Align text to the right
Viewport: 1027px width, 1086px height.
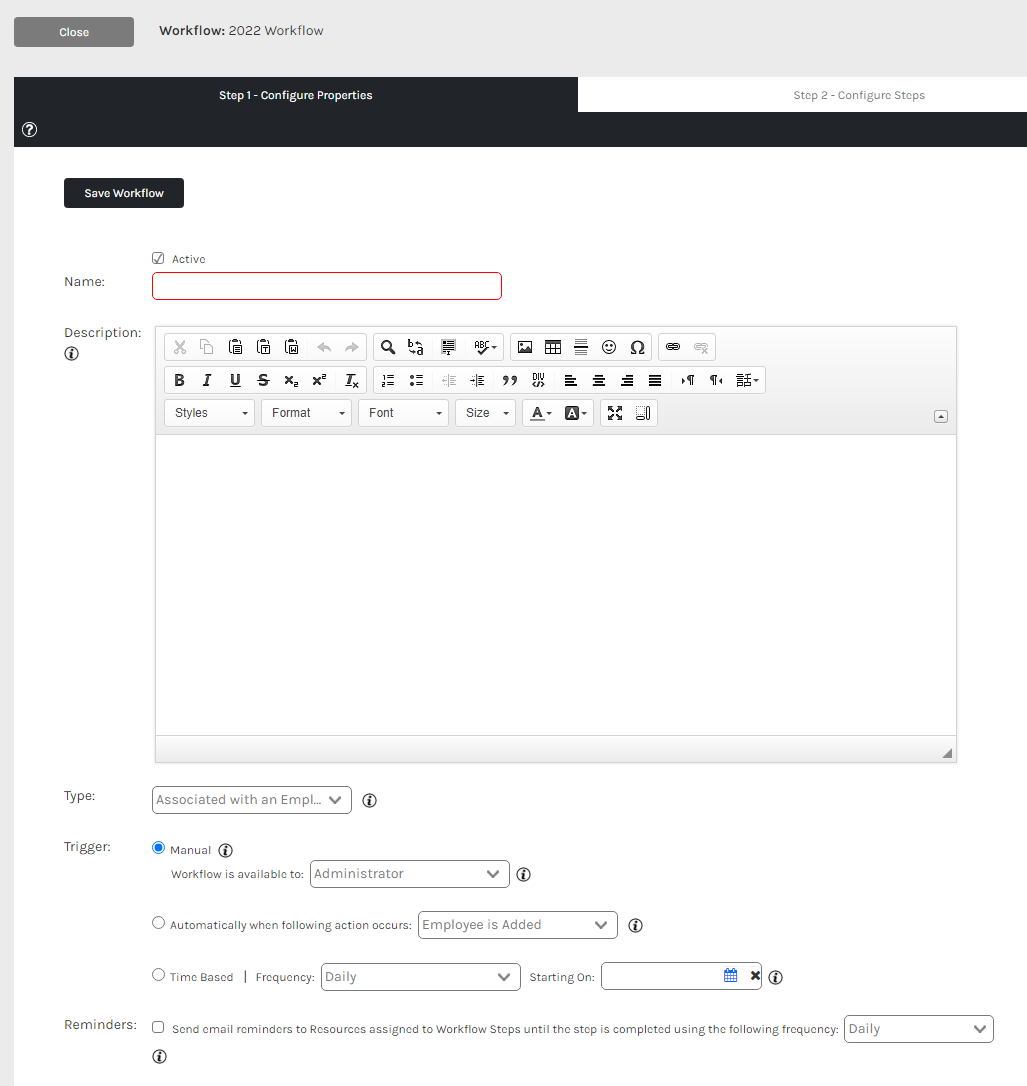pyautogui.click(x=627, y=380)
